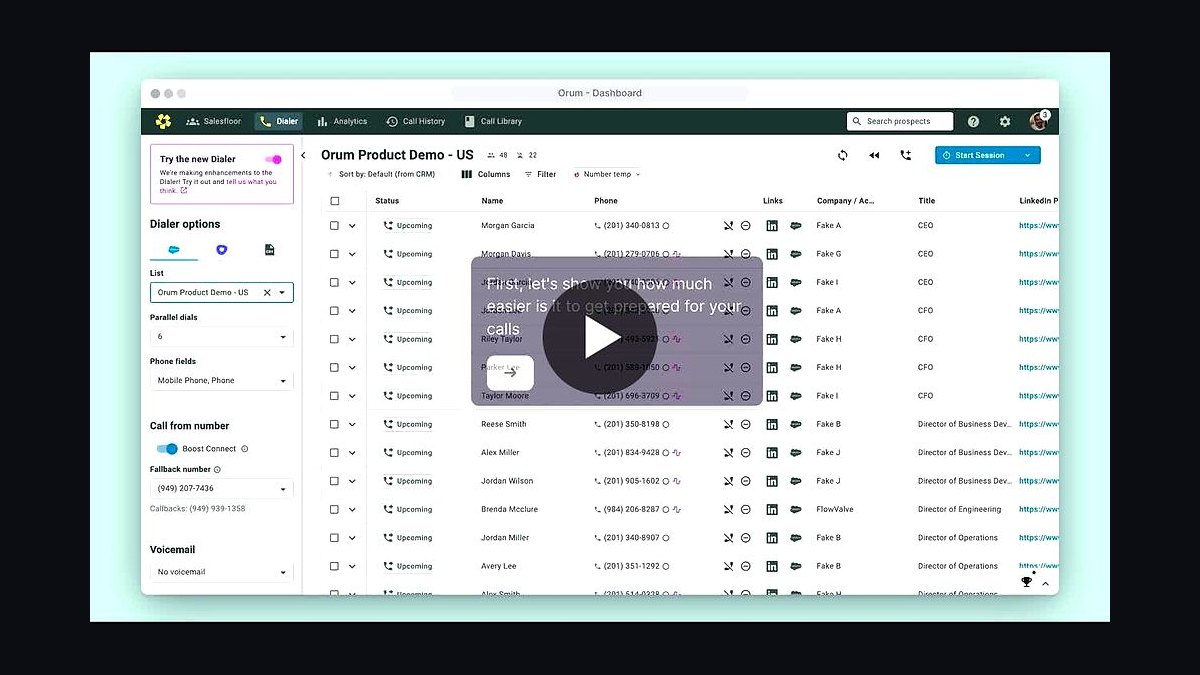
Task: Open the help question mark icon
Action: click(973, 121)
